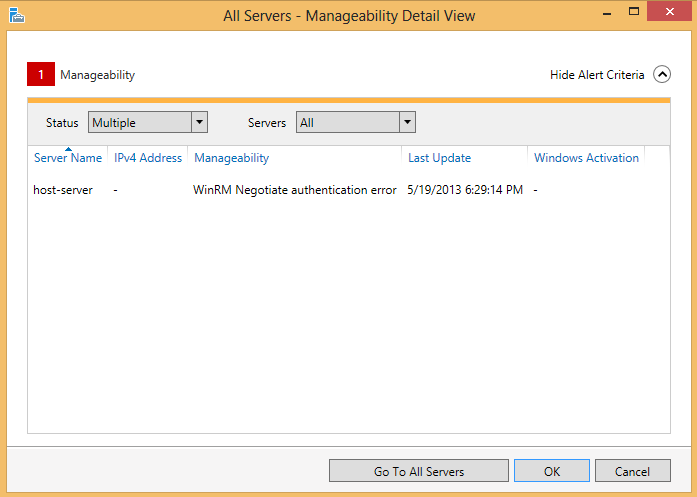Click the Go To All Servers button
Screen dimensions: 697x497
pyautogui.click(x=419, y=471)
